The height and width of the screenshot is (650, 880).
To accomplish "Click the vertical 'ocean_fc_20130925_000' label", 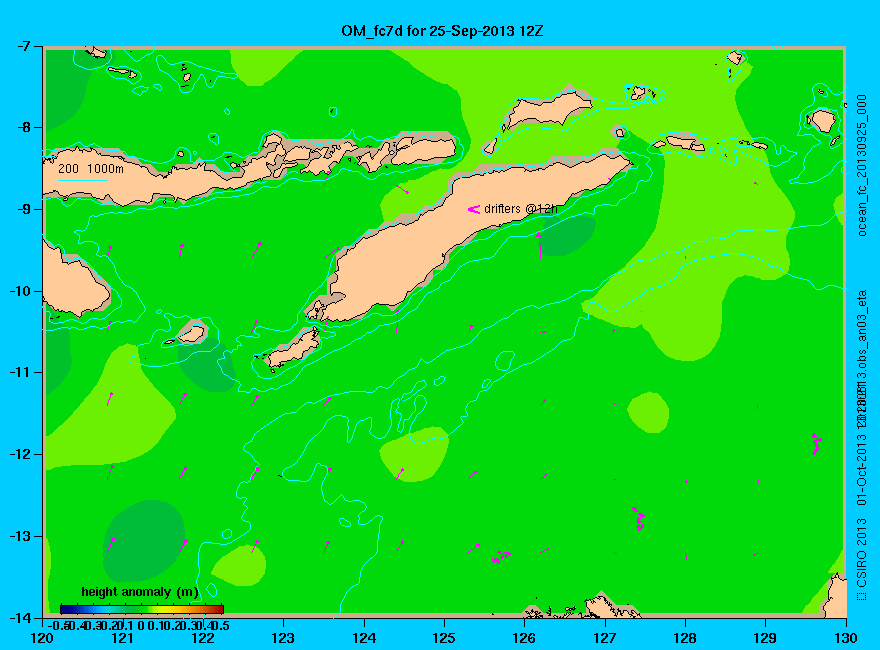I will (x=863, y=166).
